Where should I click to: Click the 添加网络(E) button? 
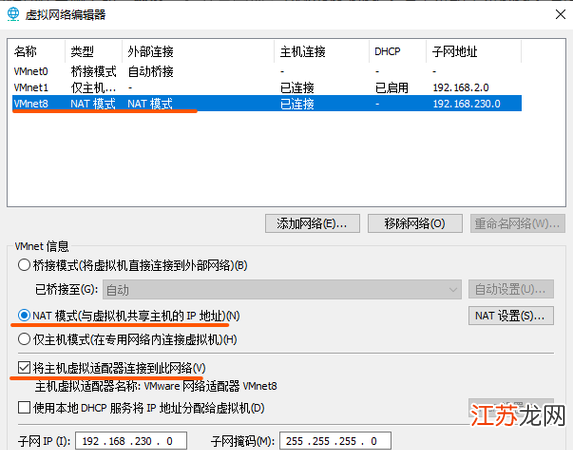(312, 223)
